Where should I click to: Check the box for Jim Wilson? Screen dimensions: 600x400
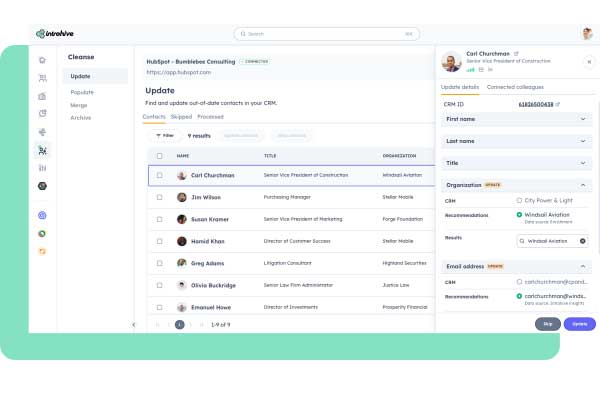[x=160, y=197]
